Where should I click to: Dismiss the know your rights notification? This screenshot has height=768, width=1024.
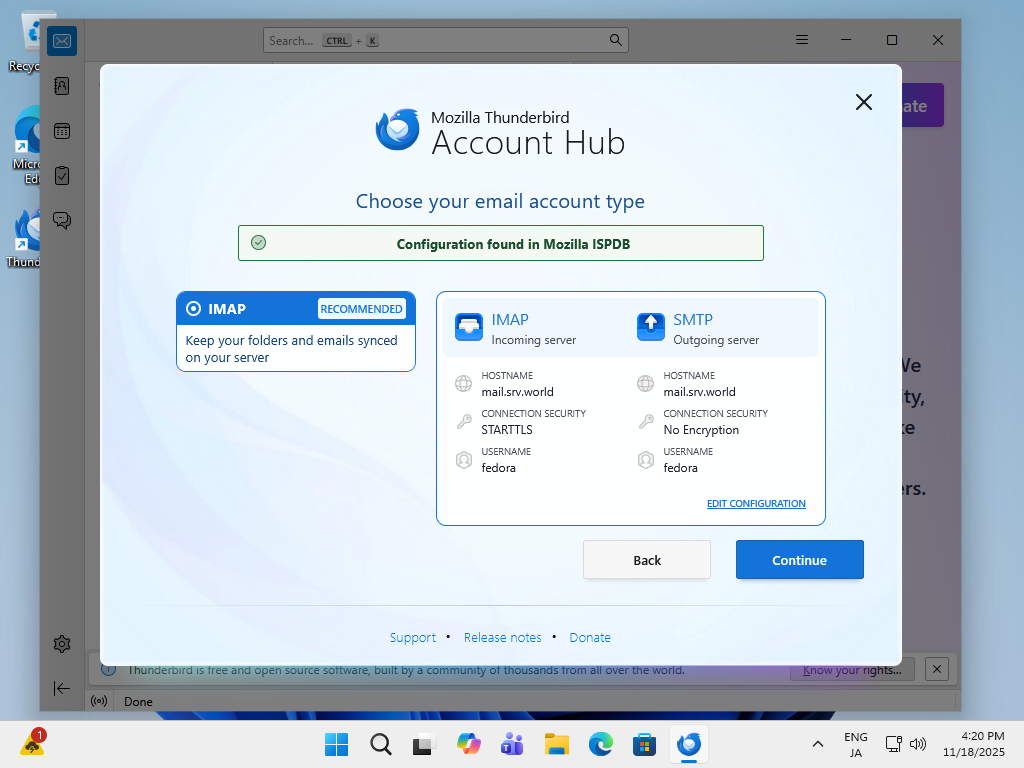click(x=936, y=669)
